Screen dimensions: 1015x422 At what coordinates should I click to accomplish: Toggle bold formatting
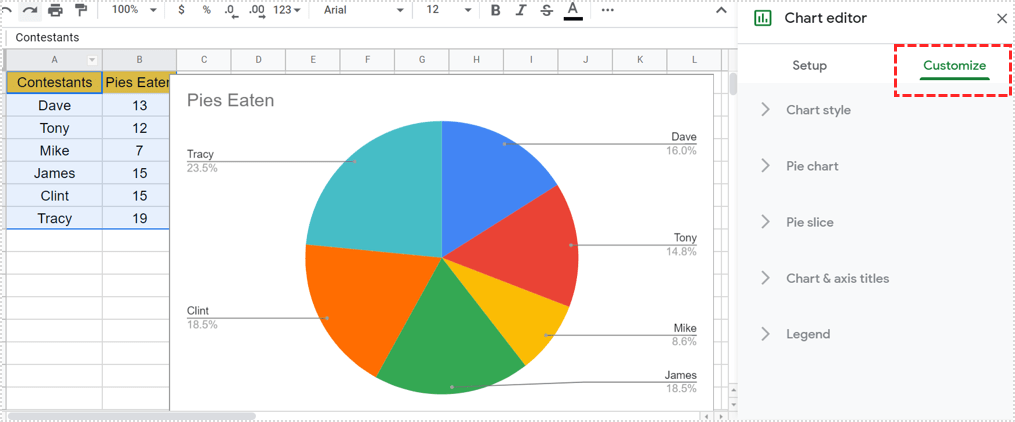click(496, 10)
